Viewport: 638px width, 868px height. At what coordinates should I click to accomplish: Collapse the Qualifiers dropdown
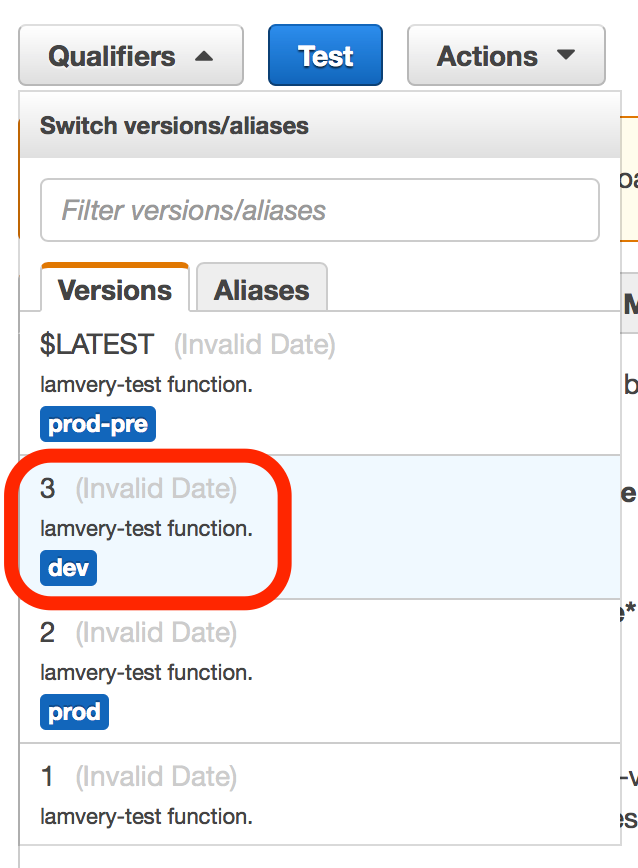click(x=130, y=56)
